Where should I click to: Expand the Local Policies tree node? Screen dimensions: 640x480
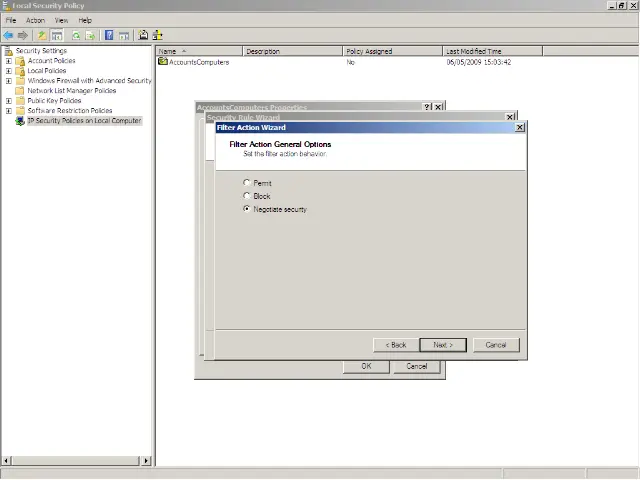pos(9,71)
